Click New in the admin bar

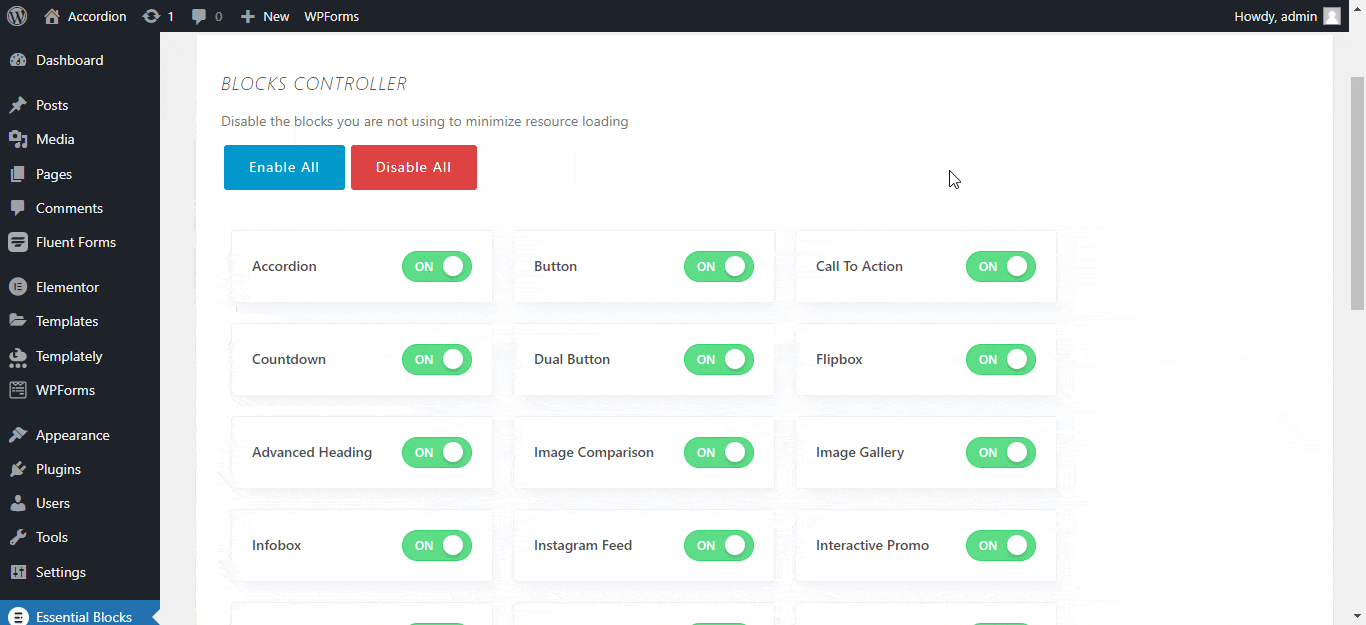276,16
